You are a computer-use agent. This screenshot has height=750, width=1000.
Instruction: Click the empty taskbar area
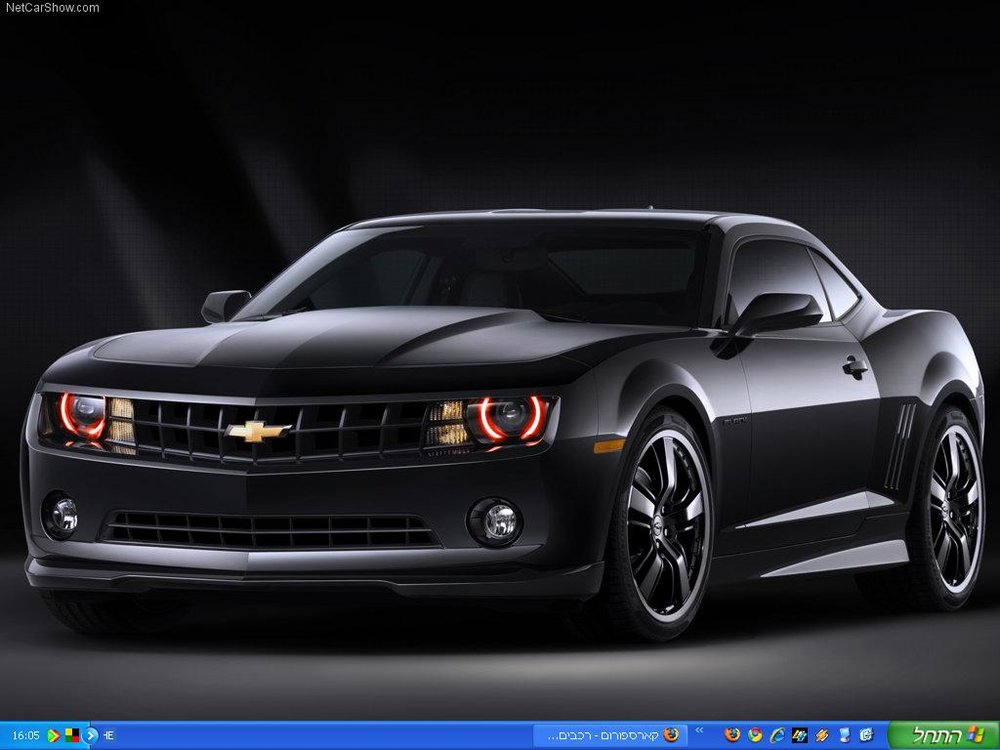pyautogui.click(x=319, y=735)
